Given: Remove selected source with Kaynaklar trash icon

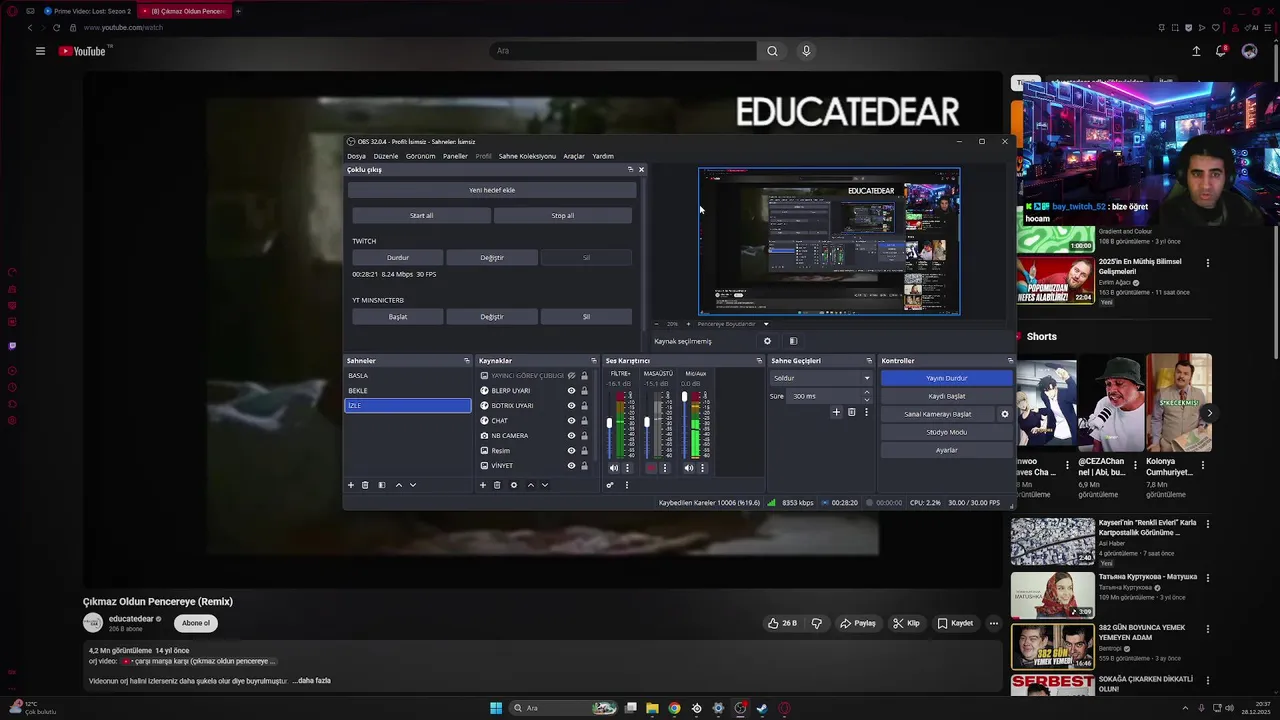Looking at the screenshot, I should 497,485.
